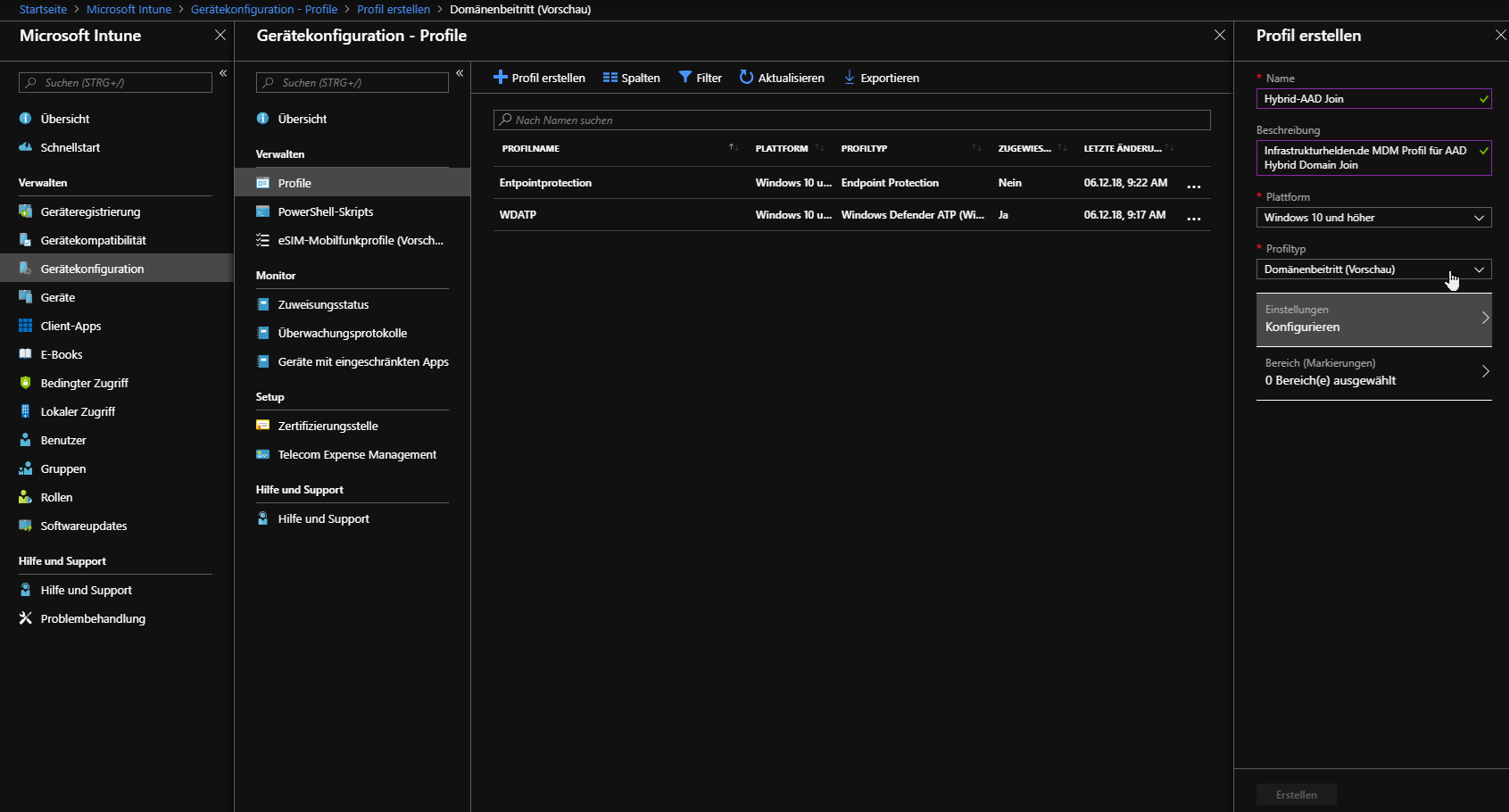Click the Exportieren download icon
The width and height of the screenshot is (1509, 812).
click(850, 78)
